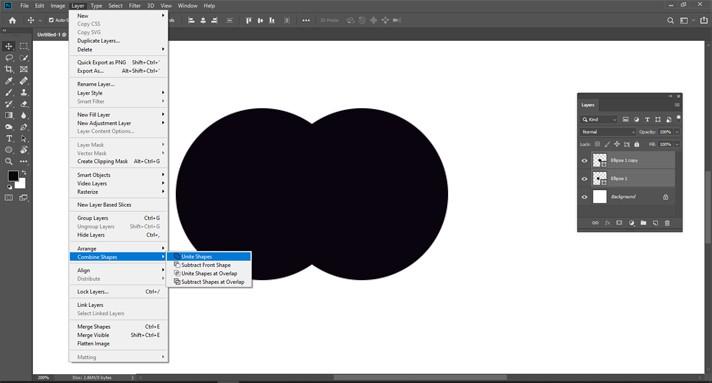Click Group Layers in Layer menu
712x383 pixels.
(x=119, y=218)
